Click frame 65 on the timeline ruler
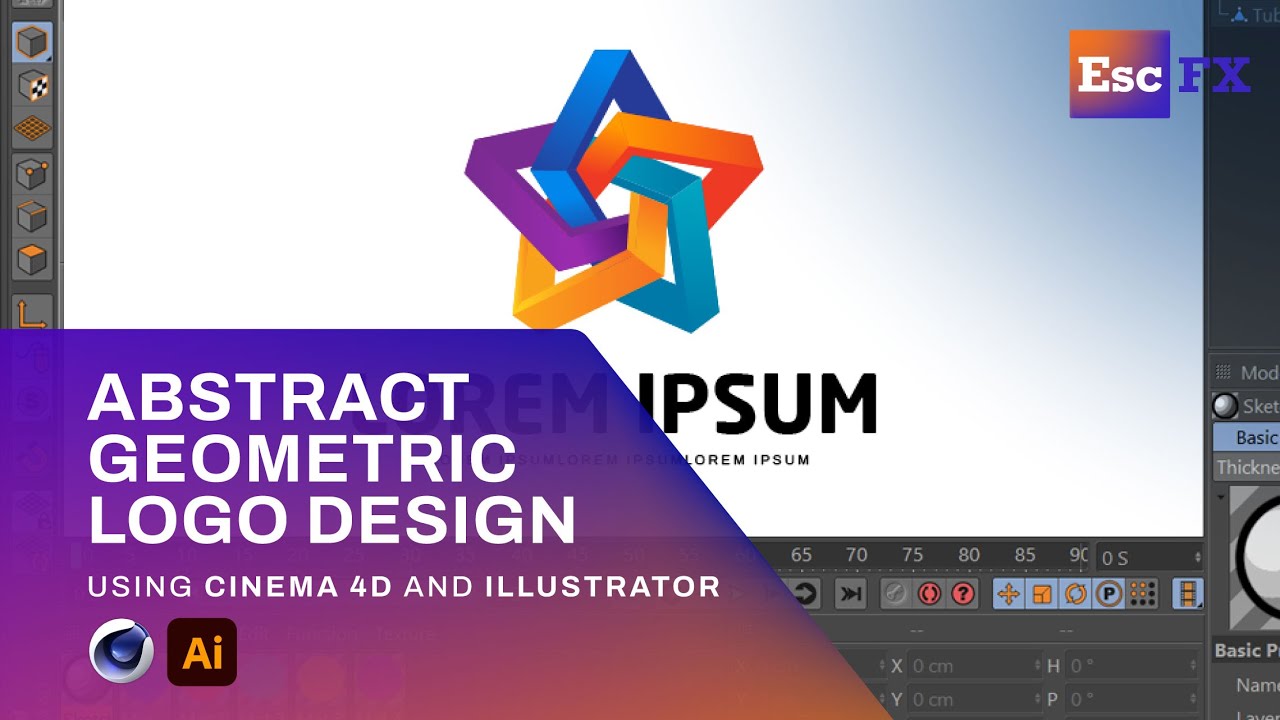 [801, 555]
